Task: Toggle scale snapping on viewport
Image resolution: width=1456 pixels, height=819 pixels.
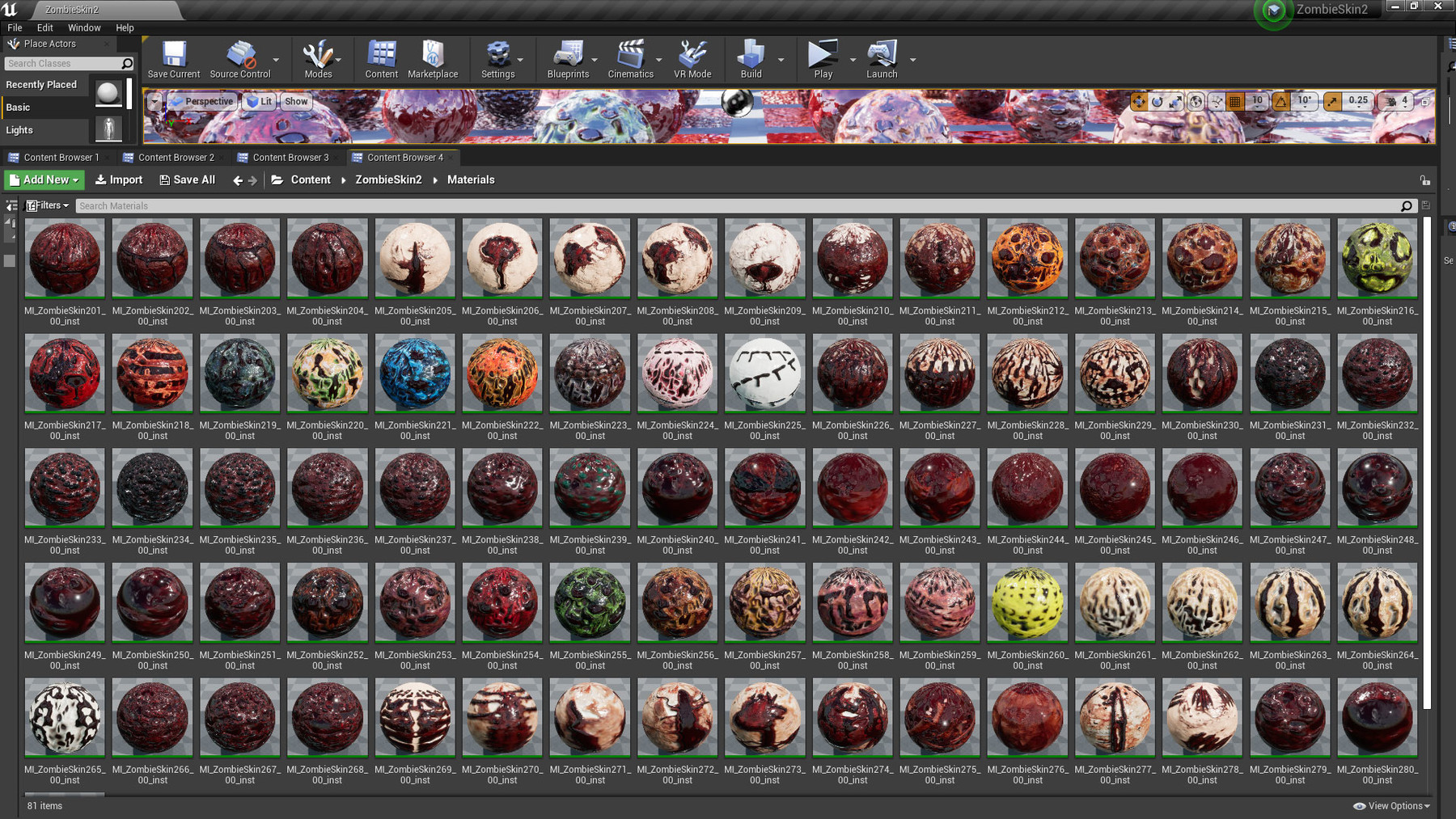Action: coord(1332,101)
